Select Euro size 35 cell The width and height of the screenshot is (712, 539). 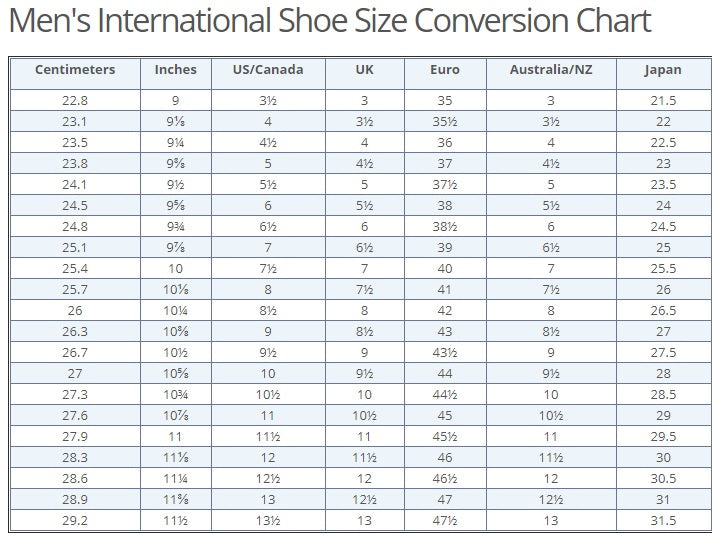click(445, 101)
